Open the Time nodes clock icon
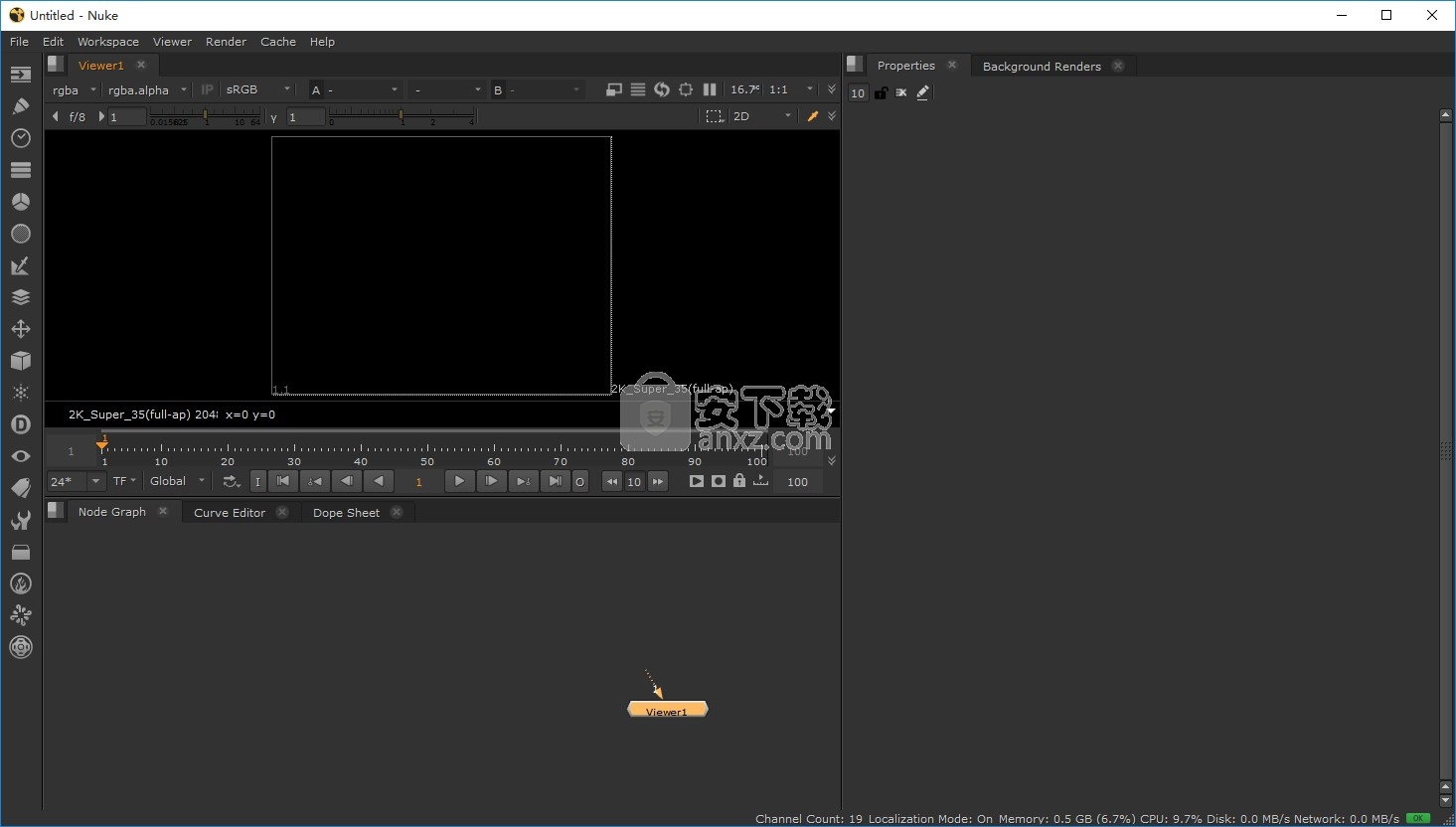1456x827 pixels. [x=20, y=138]
